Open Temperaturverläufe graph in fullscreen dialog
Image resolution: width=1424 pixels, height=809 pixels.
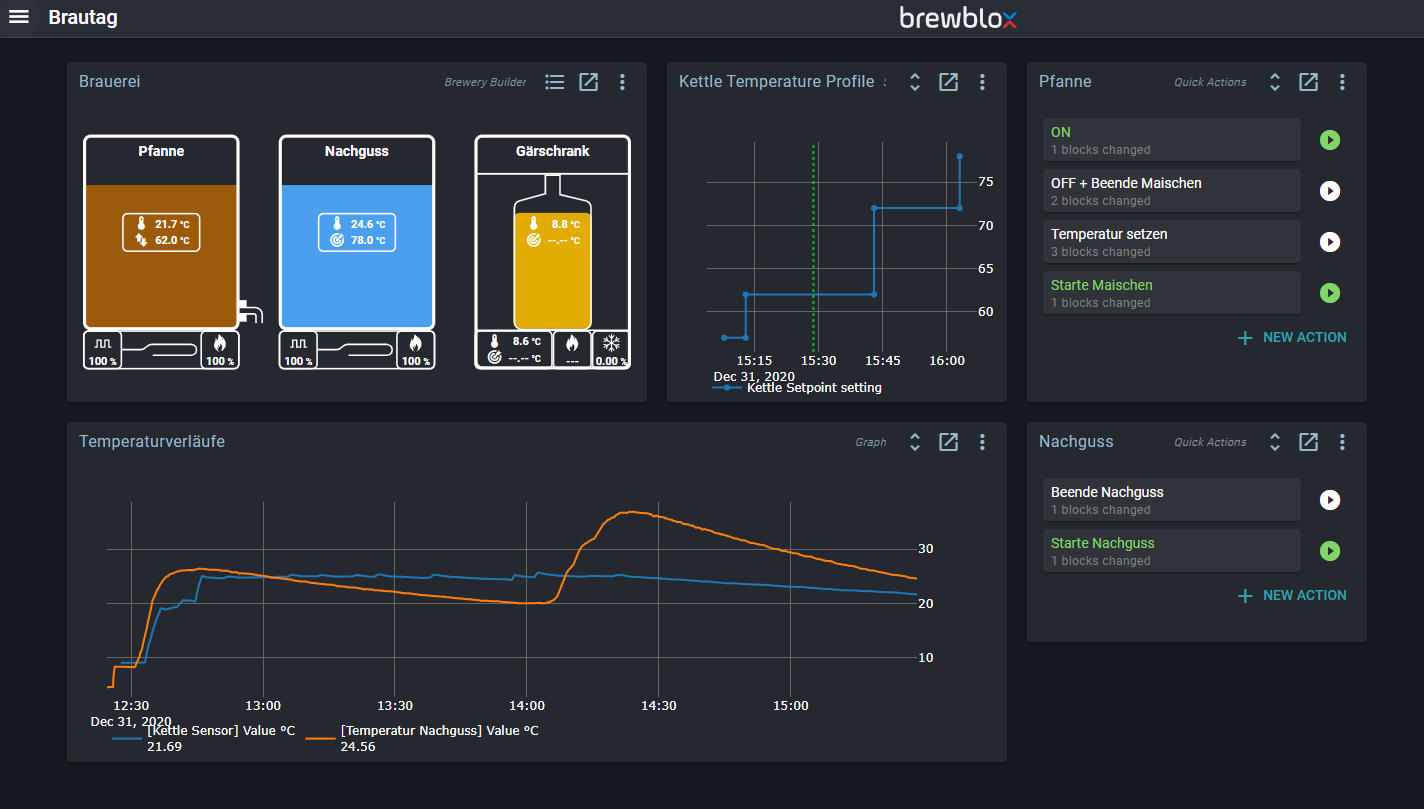pyautogui.click(x=949, y=442)
